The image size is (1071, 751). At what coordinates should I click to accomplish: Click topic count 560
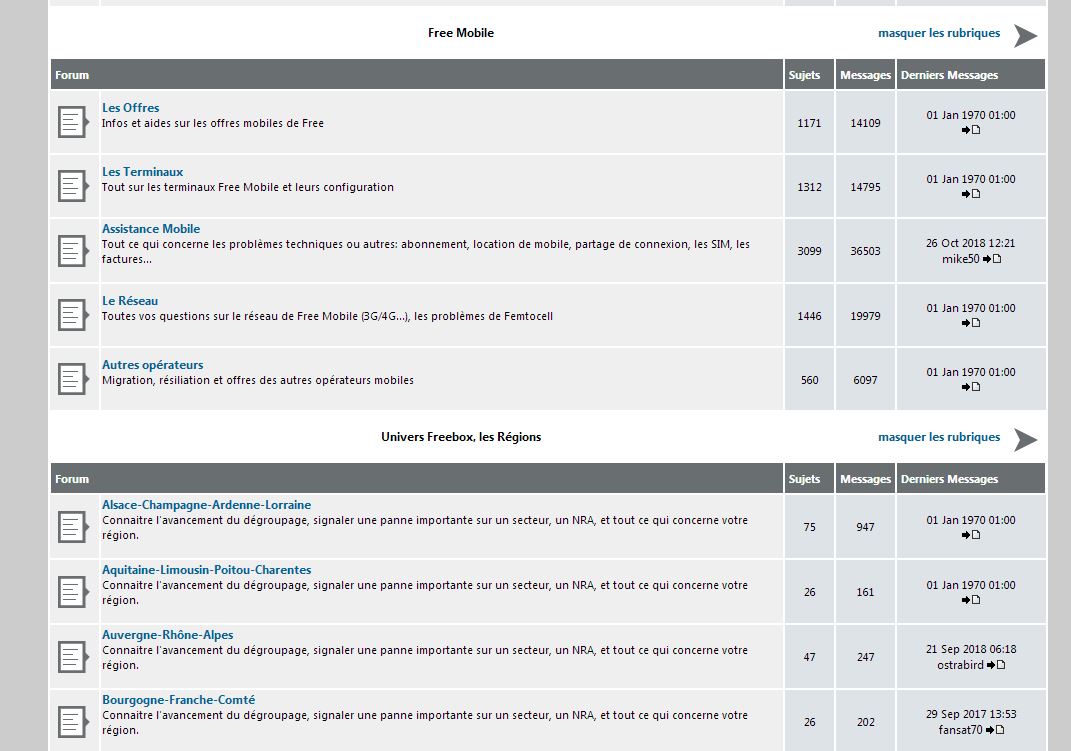(809, 380)
